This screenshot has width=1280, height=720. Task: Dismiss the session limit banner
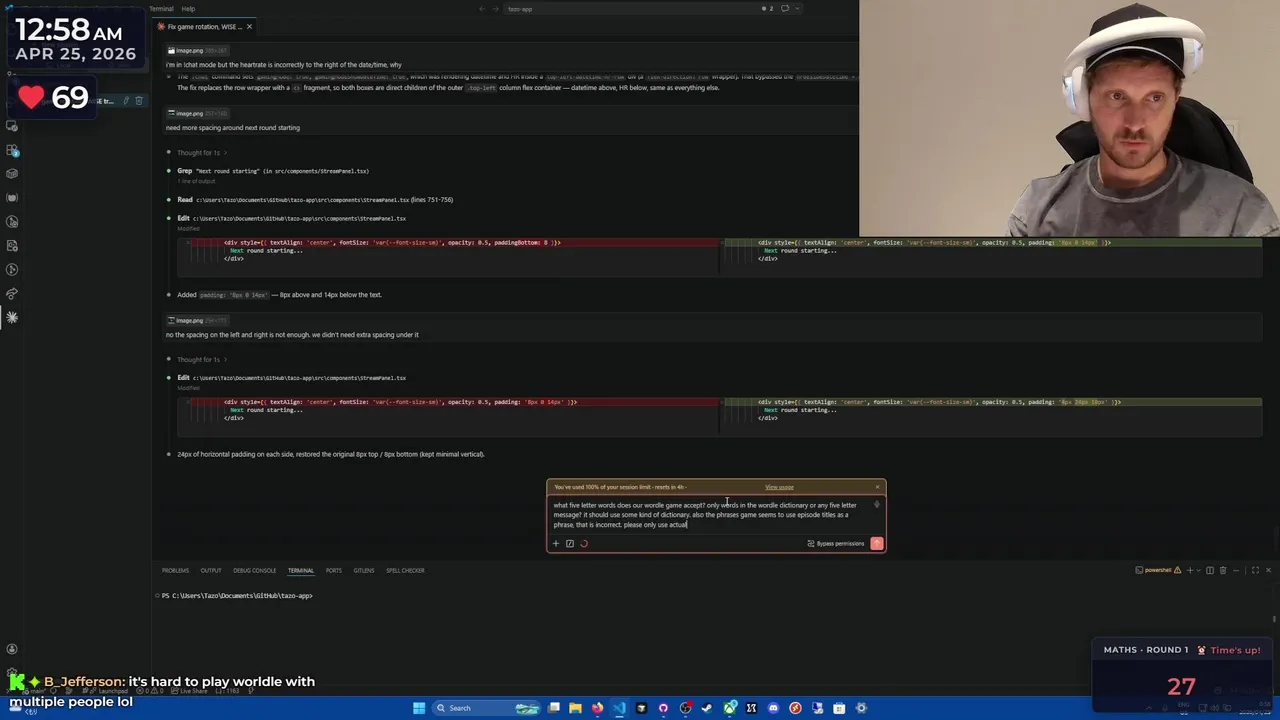pos(877,487)
